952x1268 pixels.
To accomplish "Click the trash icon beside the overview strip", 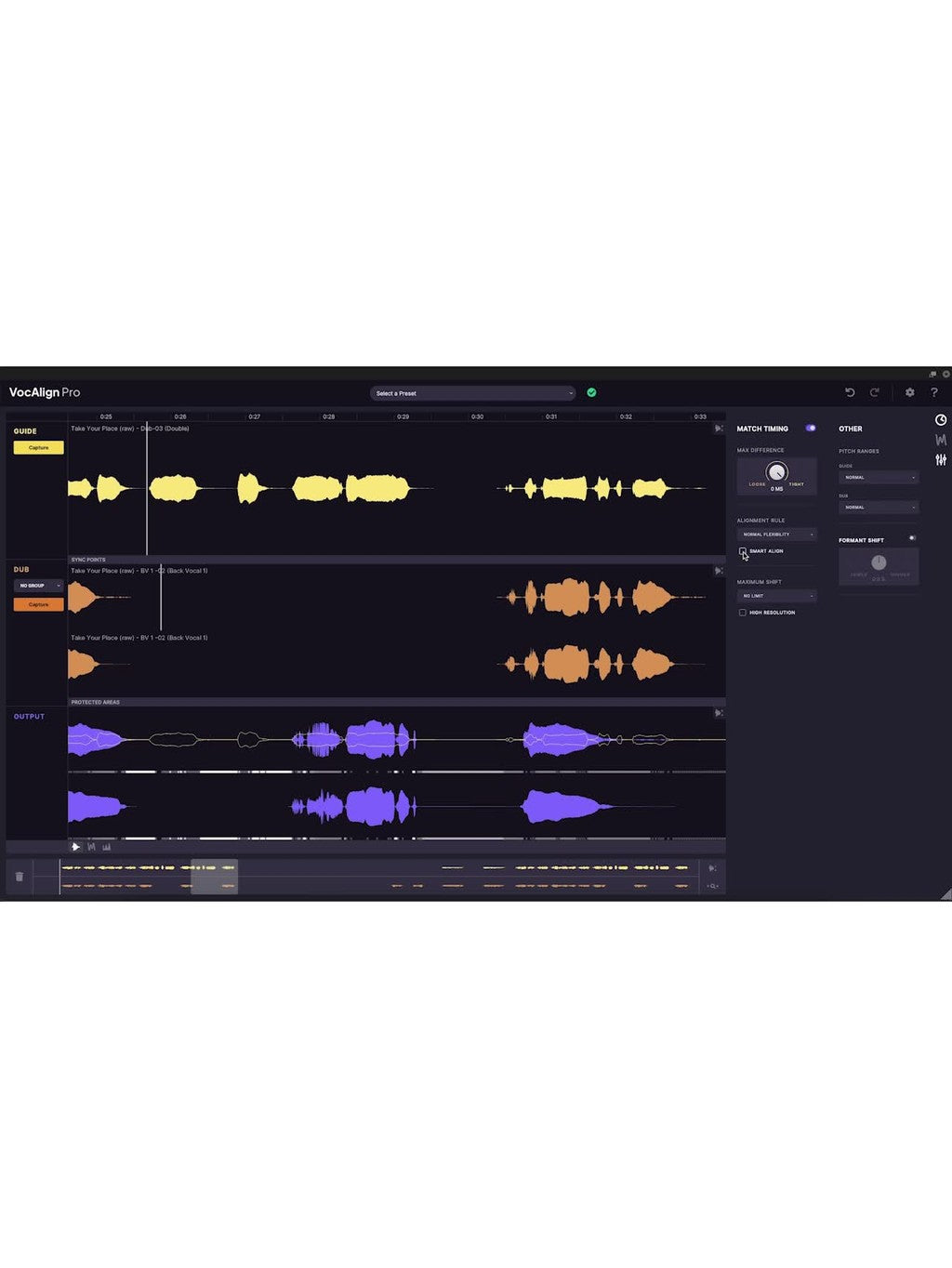I will [x=19, y=877].
